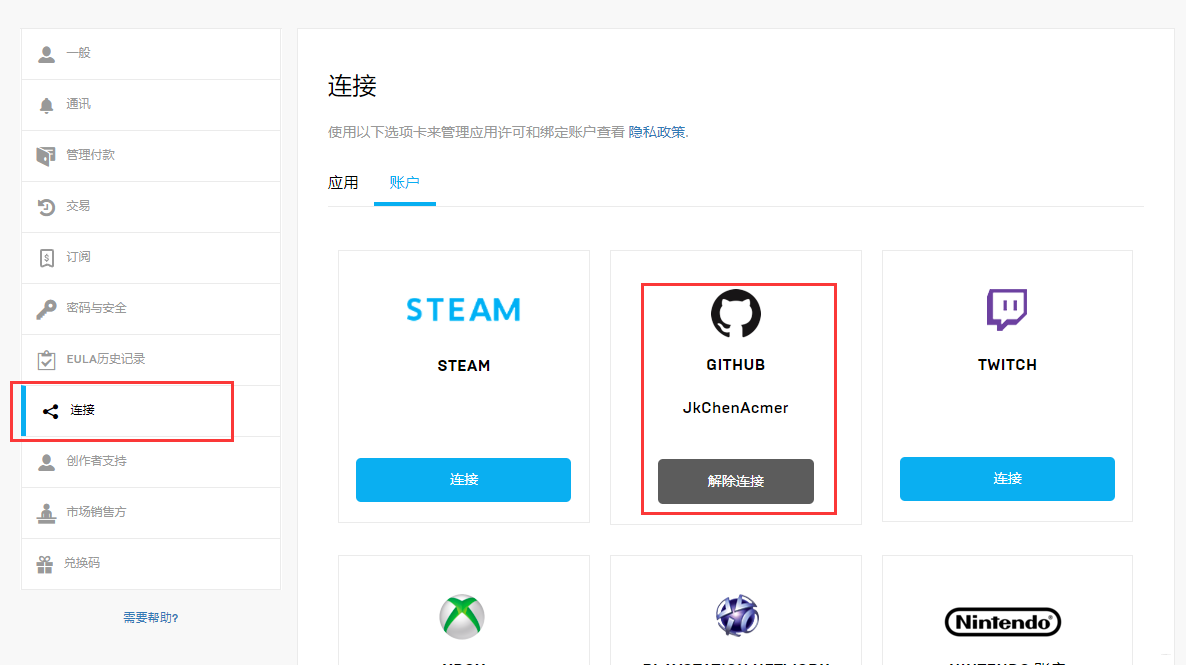
Task: Go to 密码与安全 settings
Action: coord(151,309)
